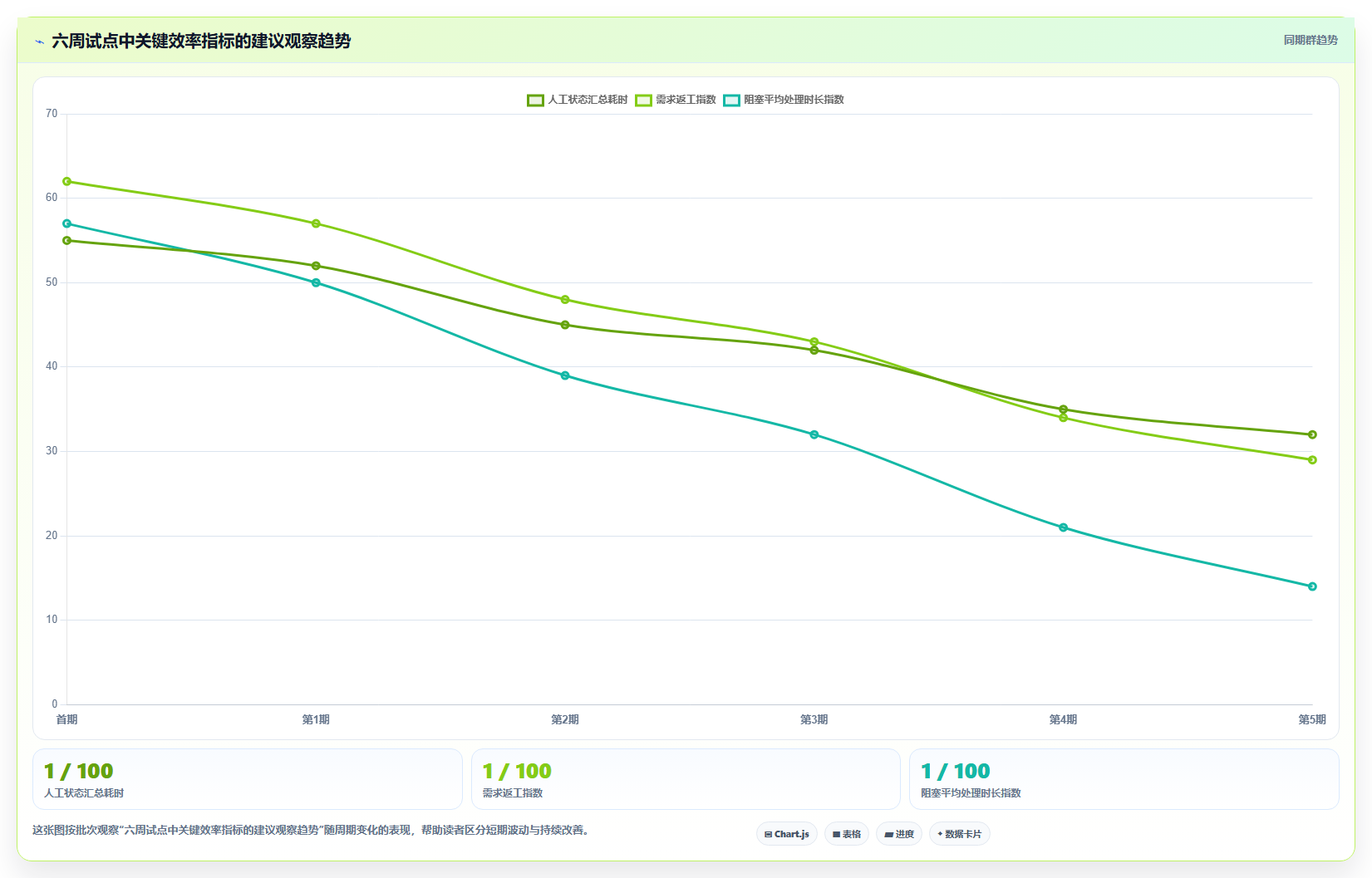Viewport: 1372px width, 878px height.
Task: Select the 需求返工指数 point at 第5期 (29)
Action: 1312,460
